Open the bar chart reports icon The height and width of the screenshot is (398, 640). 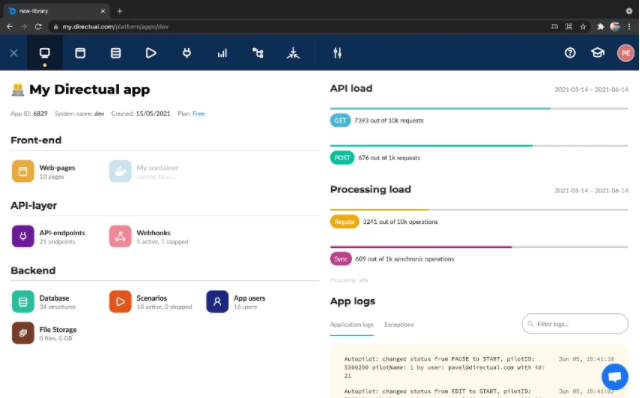coord(222,53)
